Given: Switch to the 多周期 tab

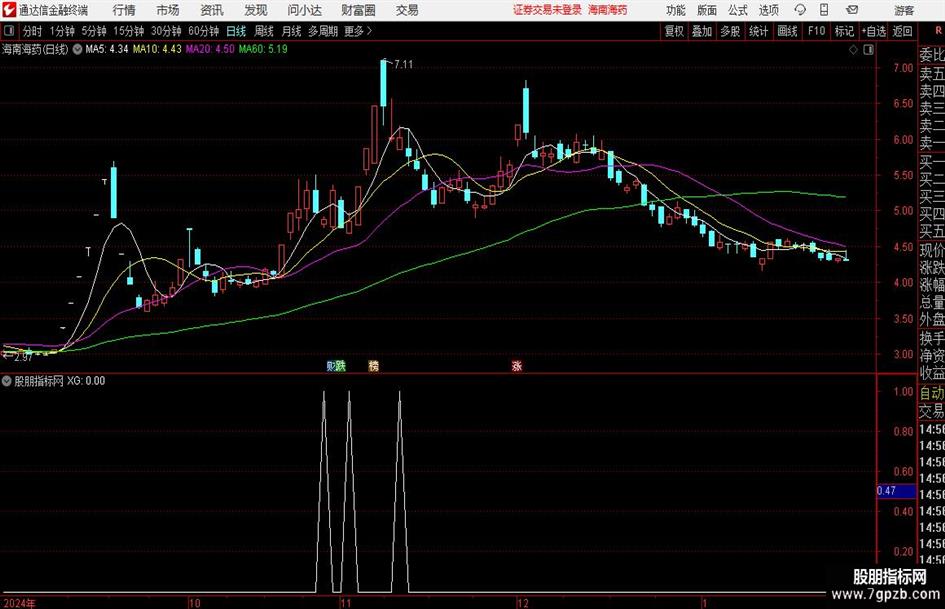Looking at the screenshot, I should 323,31.
